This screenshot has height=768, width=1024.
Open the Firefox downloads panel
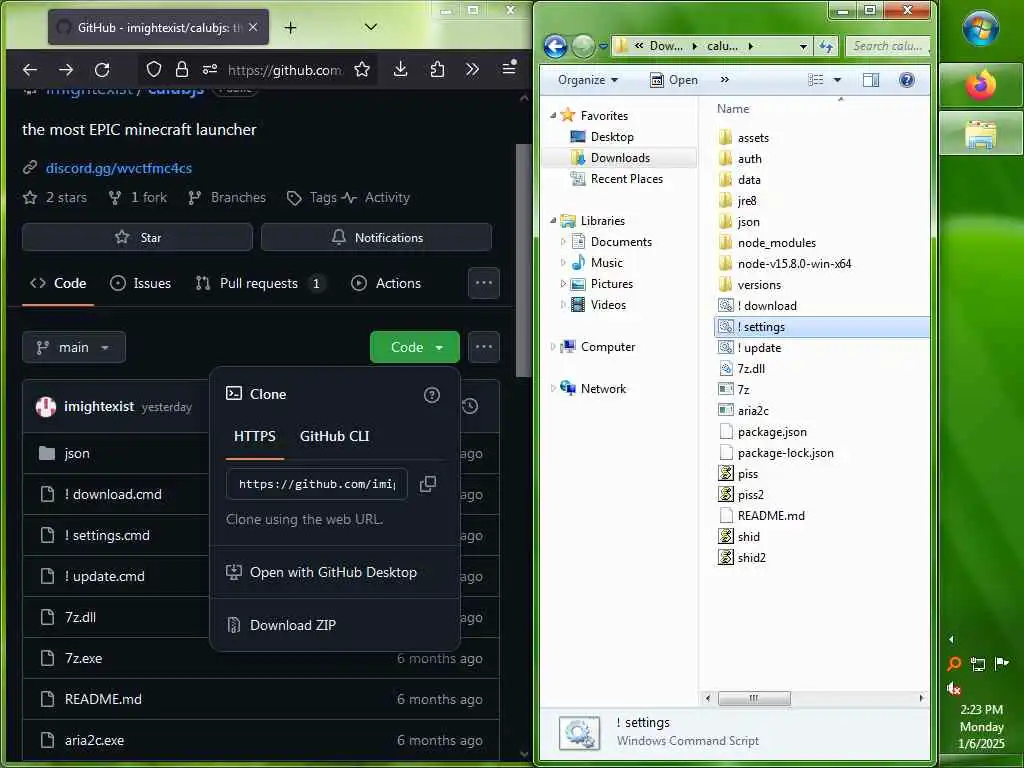pos(400,69)
